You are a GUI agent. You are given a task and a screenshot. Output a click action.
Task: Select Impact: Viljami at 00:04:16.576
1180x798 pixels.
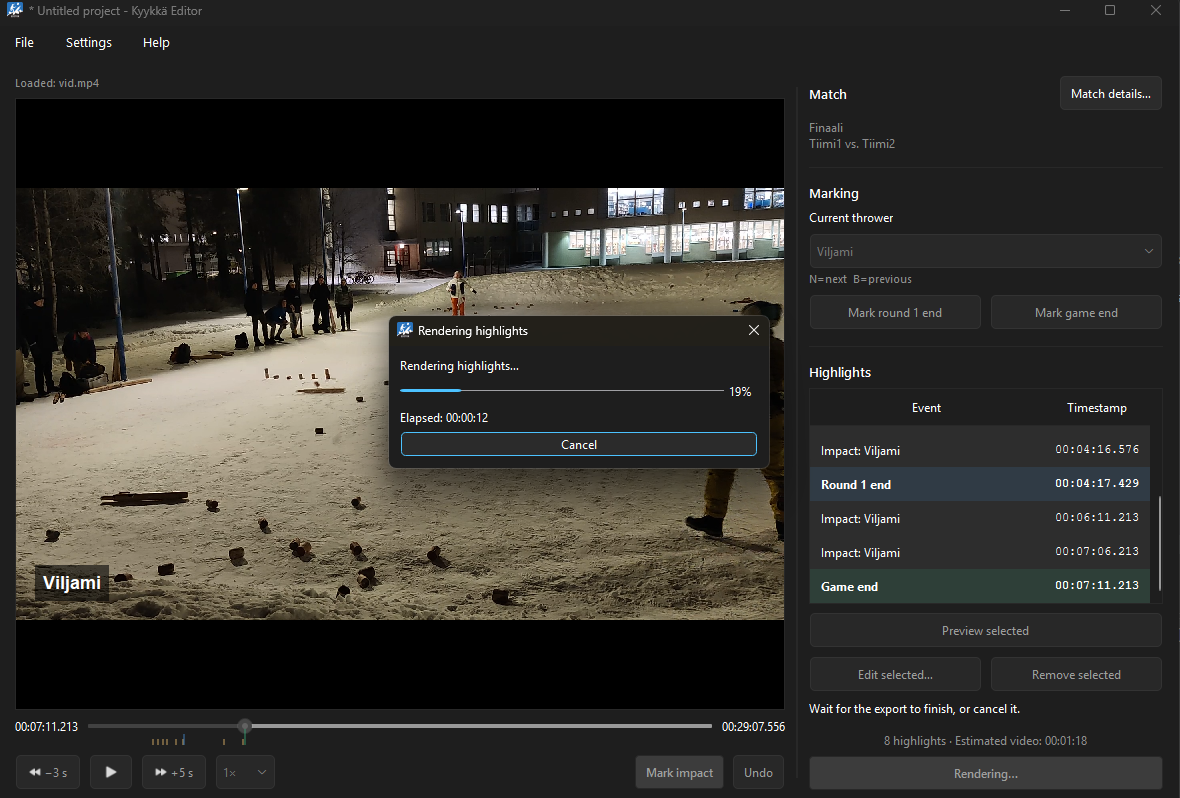pos(980,450)
